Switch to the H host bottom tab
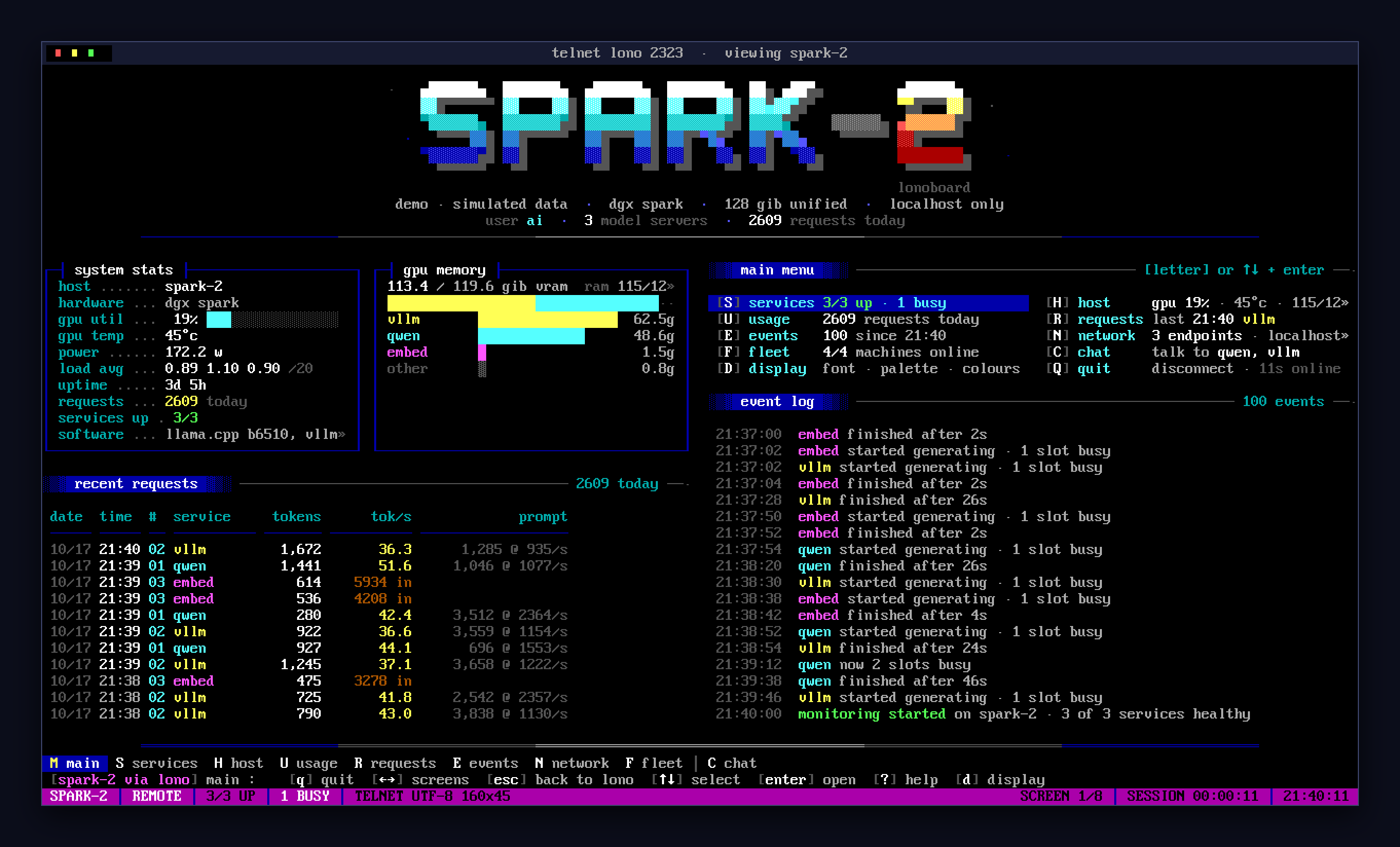Screen dimensions: 1400x847 pyautogui.click(x=238, y=763)
